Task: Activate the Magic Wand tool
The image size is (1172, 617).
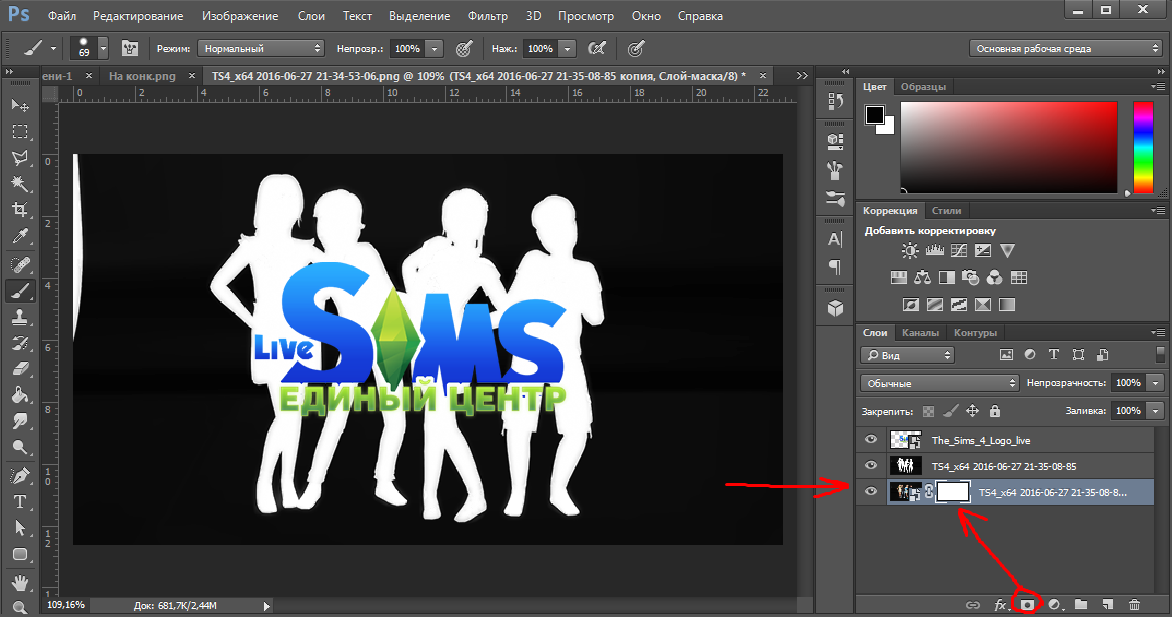Action: 20,184
